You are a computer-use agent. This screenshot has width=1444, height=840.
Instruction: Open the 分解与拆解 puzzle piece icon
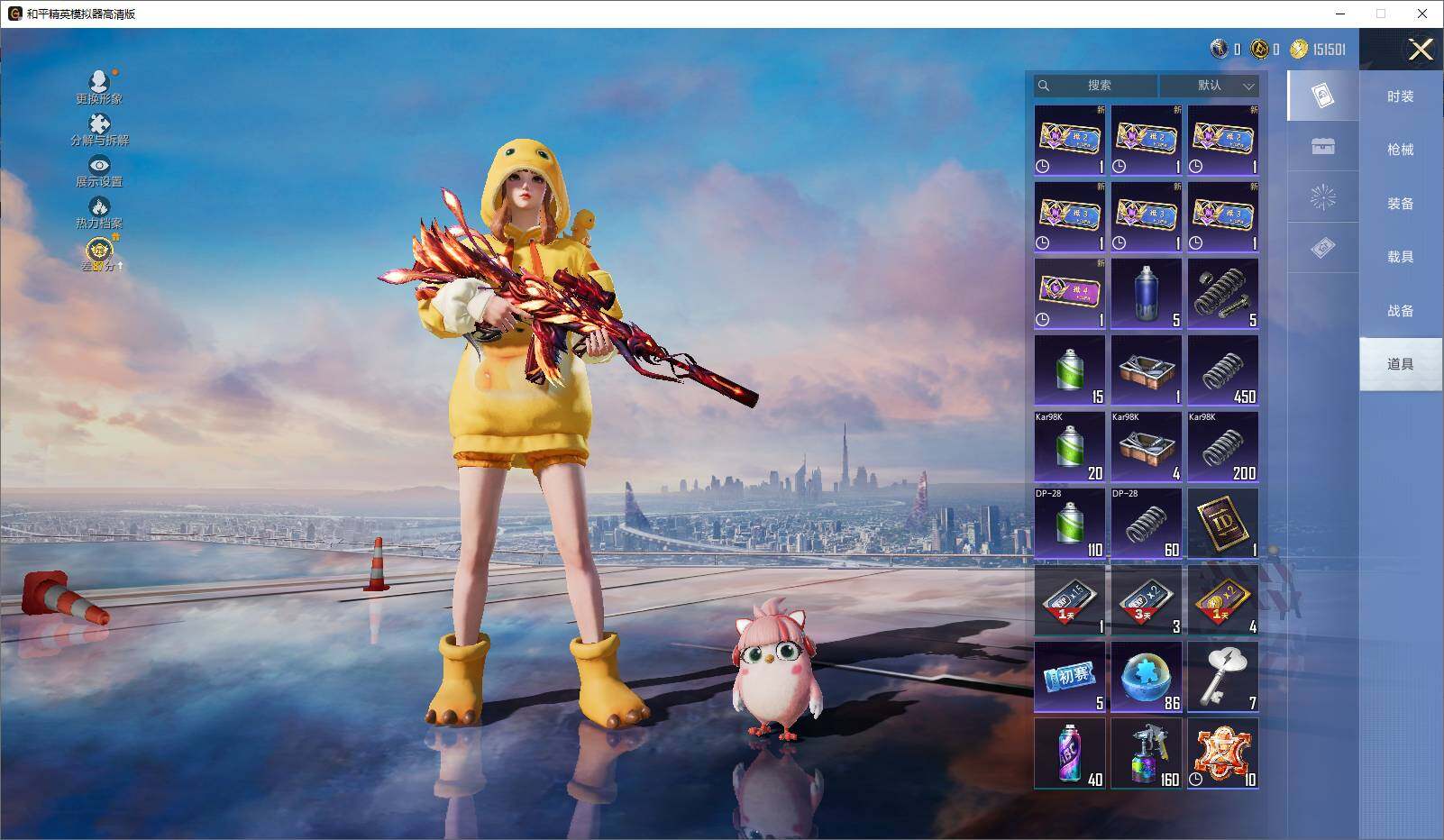[x=99, y=123]
